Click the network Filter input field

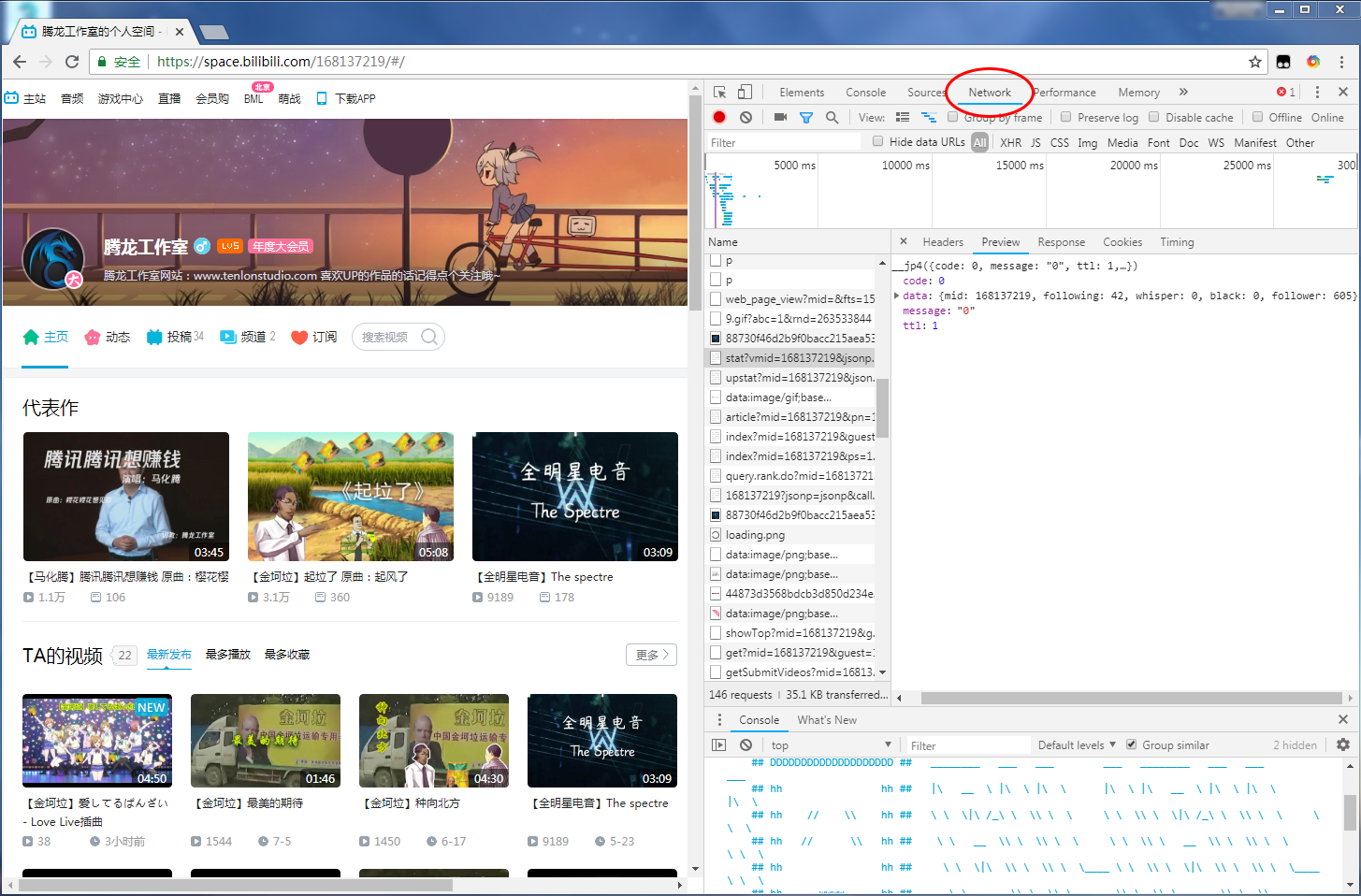[x=783, y=142]
